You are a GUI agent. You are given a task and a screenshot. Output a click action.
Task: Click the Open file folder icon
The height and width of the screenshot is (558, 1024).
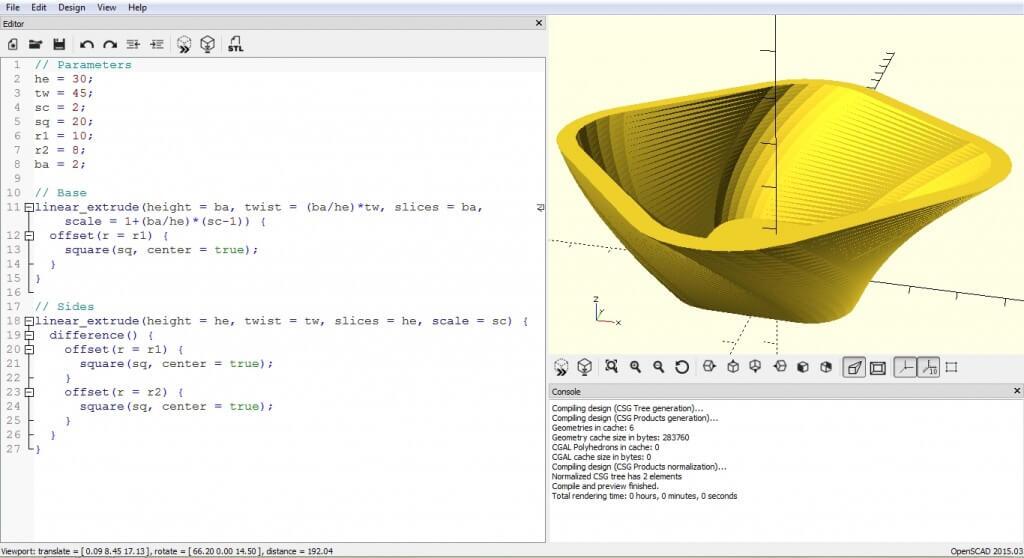(x=36, y=44)
